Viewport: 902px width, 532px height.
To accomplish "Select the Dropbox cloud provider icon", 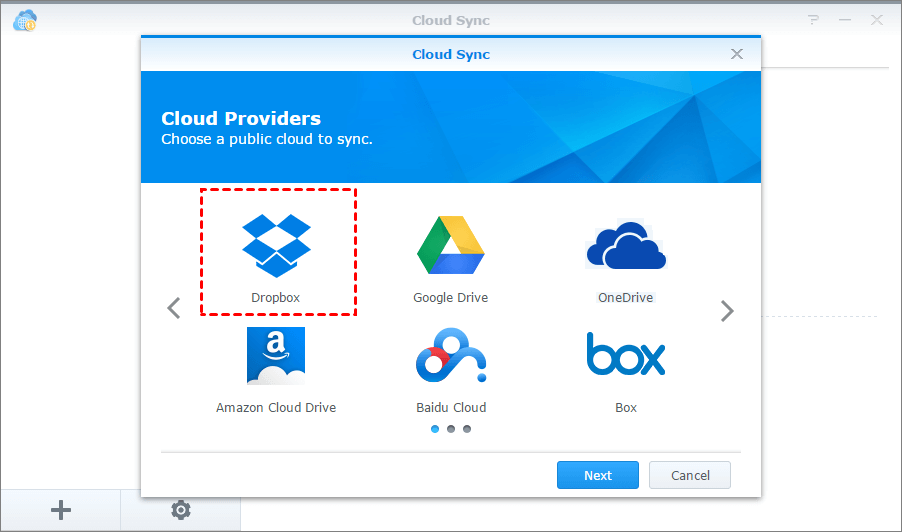I will (x=276, y=246).
